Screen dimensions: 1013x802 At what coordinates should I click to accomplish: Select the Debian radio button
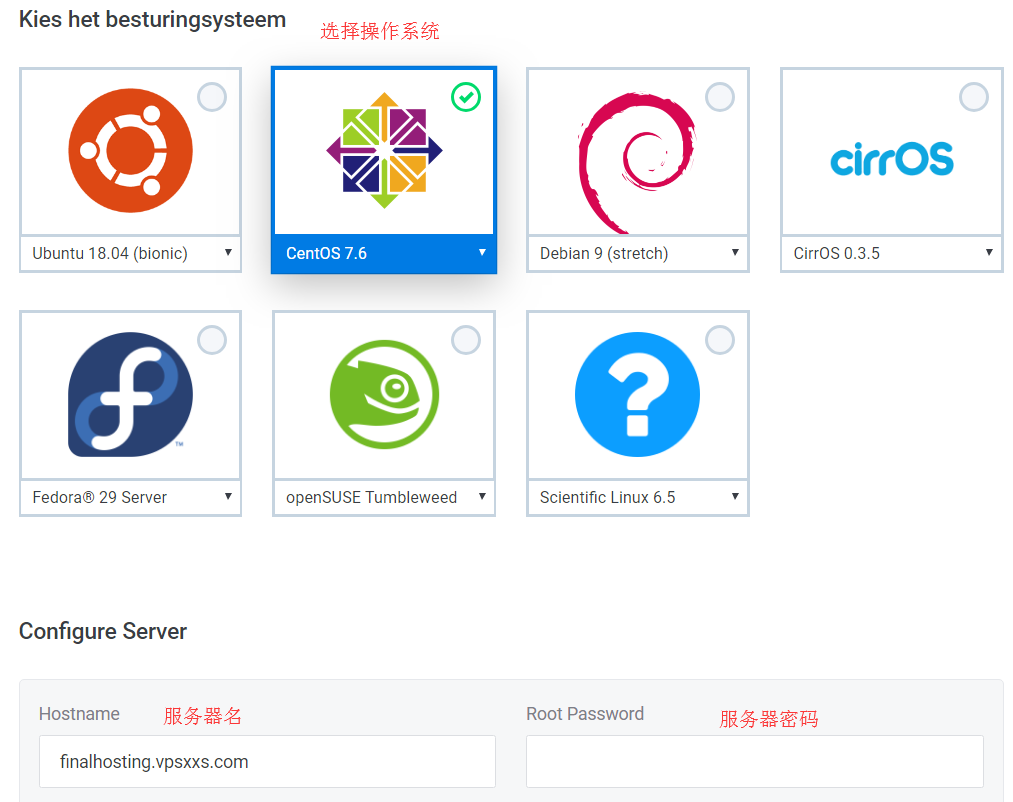(720, 97)
